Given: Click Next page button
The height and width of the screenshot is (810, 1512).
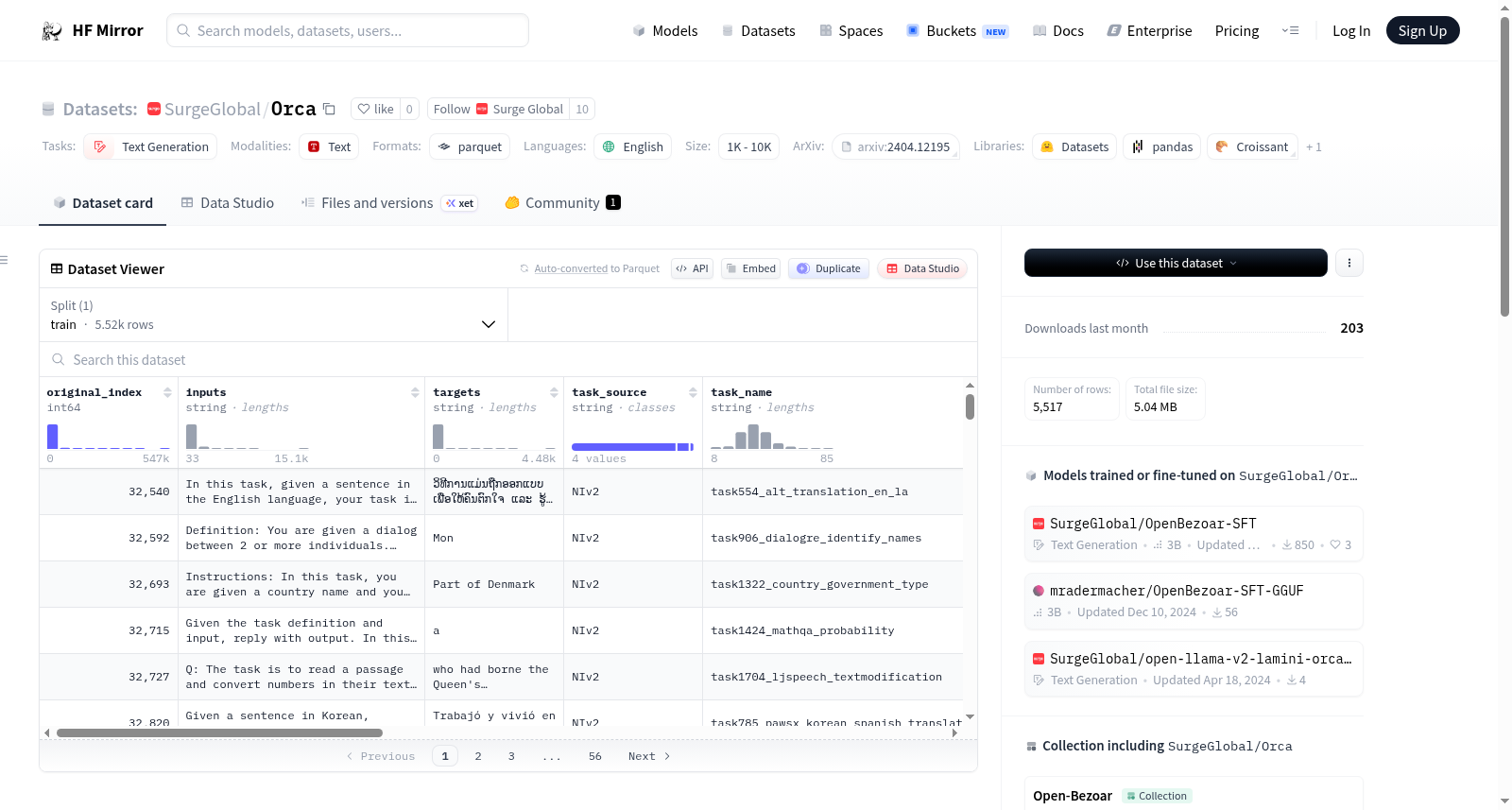Looking at the screenshot, I should [649, 756].
